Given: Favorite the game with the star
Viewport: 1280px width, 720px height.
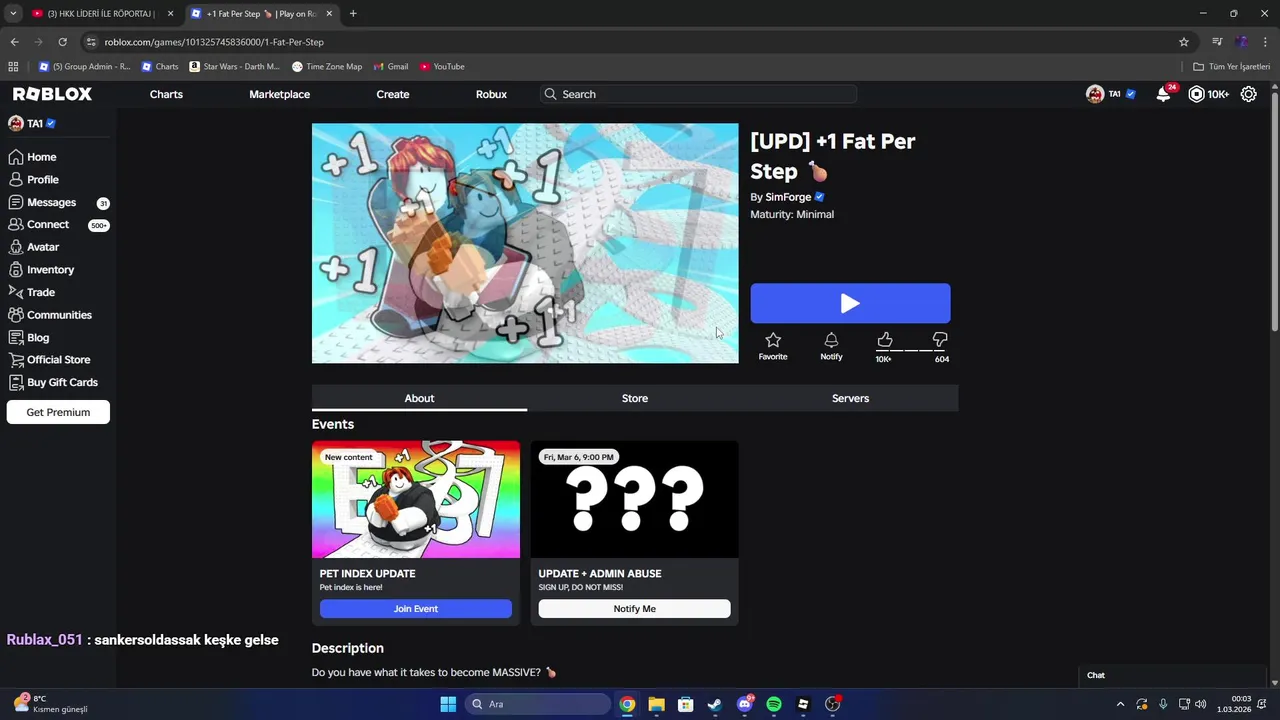Looking at the screenshot, I should click(x=773, y=346).
